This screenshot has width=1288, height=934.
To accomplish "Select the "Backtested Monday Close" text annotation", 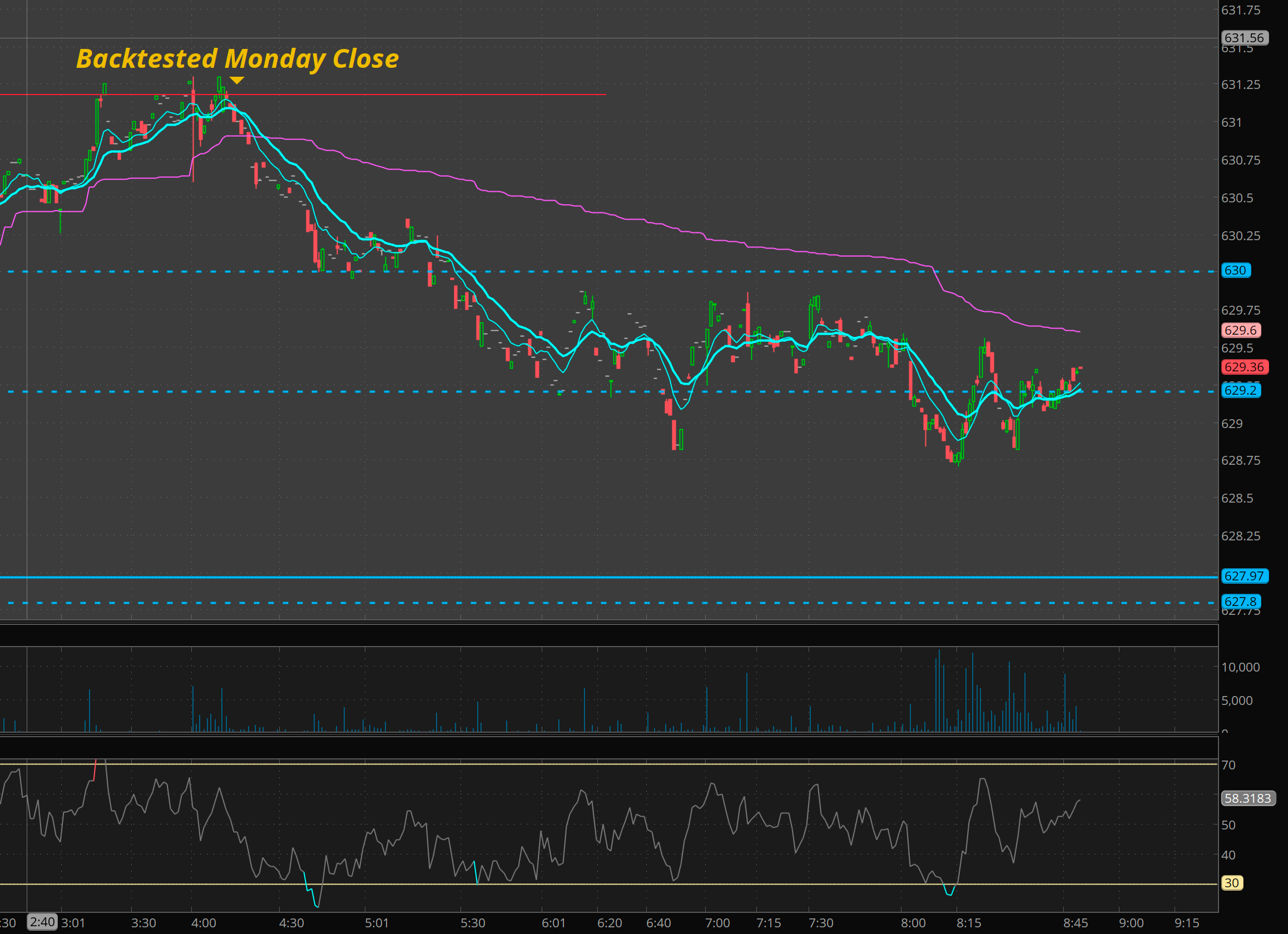I will [237, 58].
